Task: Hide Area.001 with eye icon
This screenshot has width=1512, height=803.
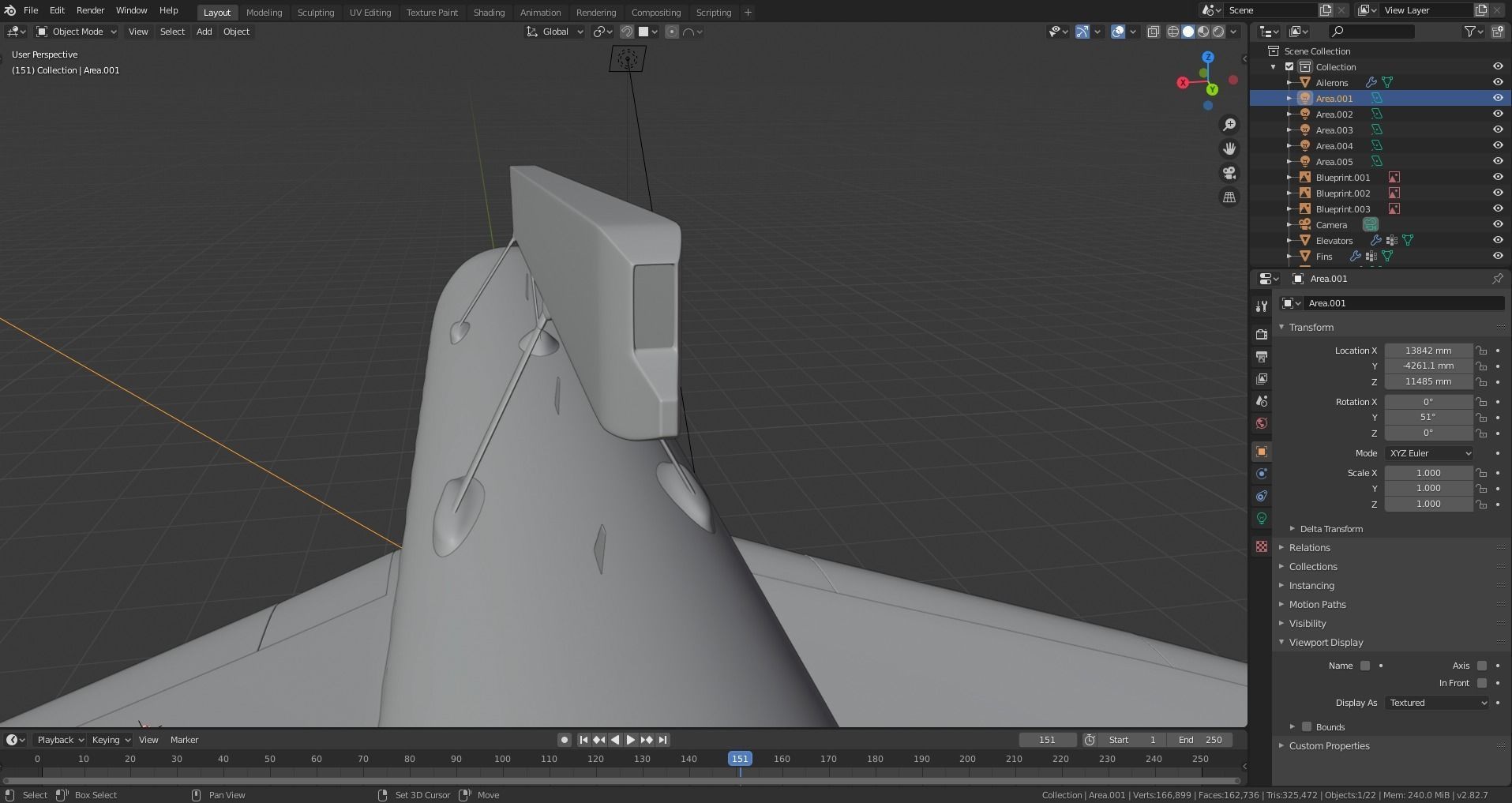Action: coord(1498,98)
